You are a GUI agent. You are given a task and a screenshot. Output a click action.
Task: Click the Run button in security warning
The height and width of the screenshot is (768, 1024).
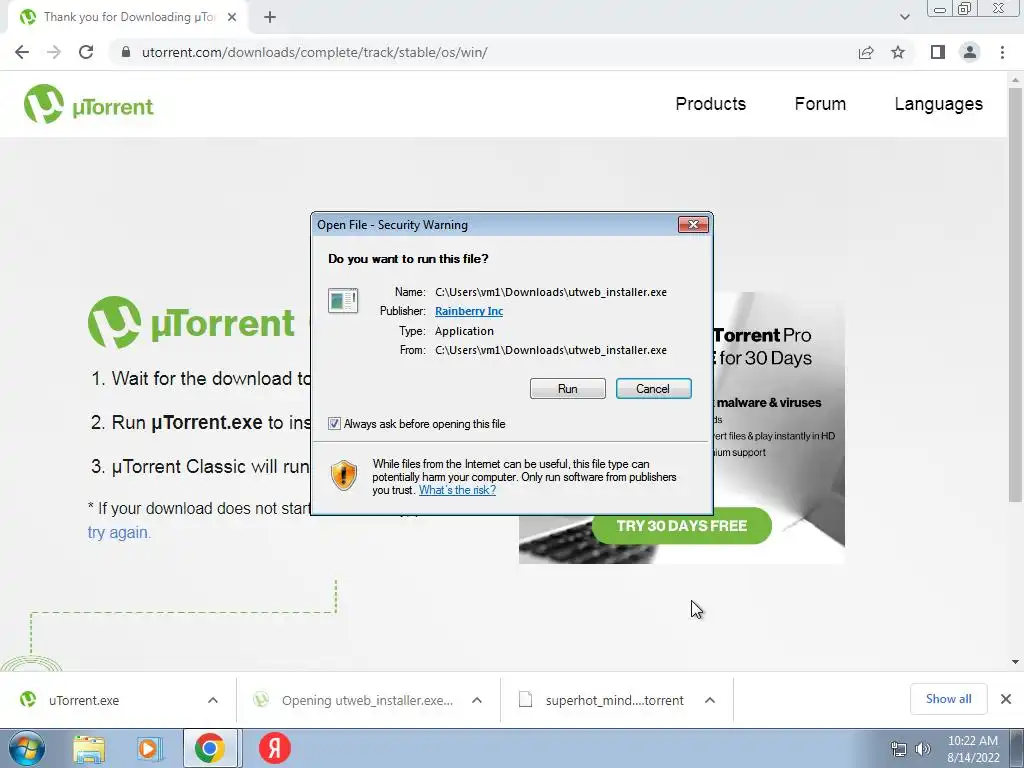[x=568, y=389]
